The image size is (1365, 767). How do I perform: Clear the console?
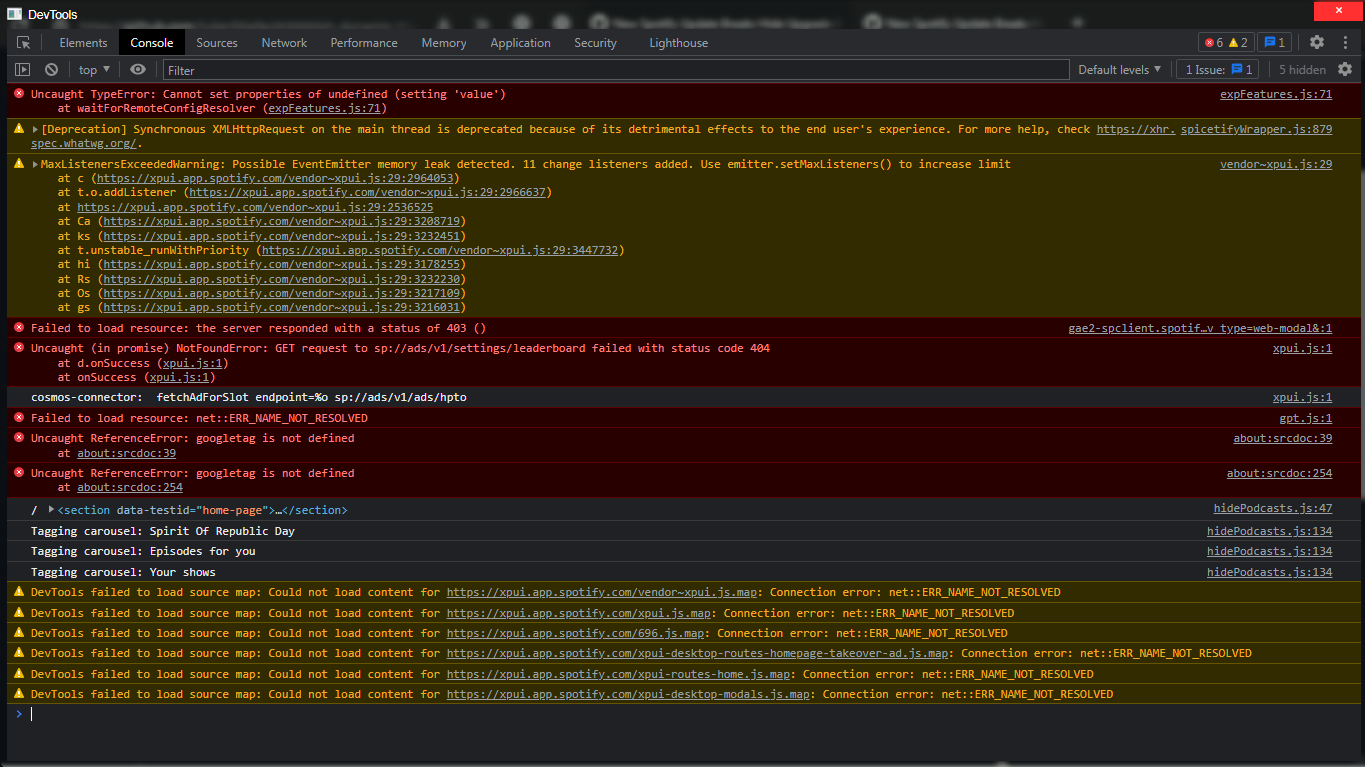pos(50,69)
